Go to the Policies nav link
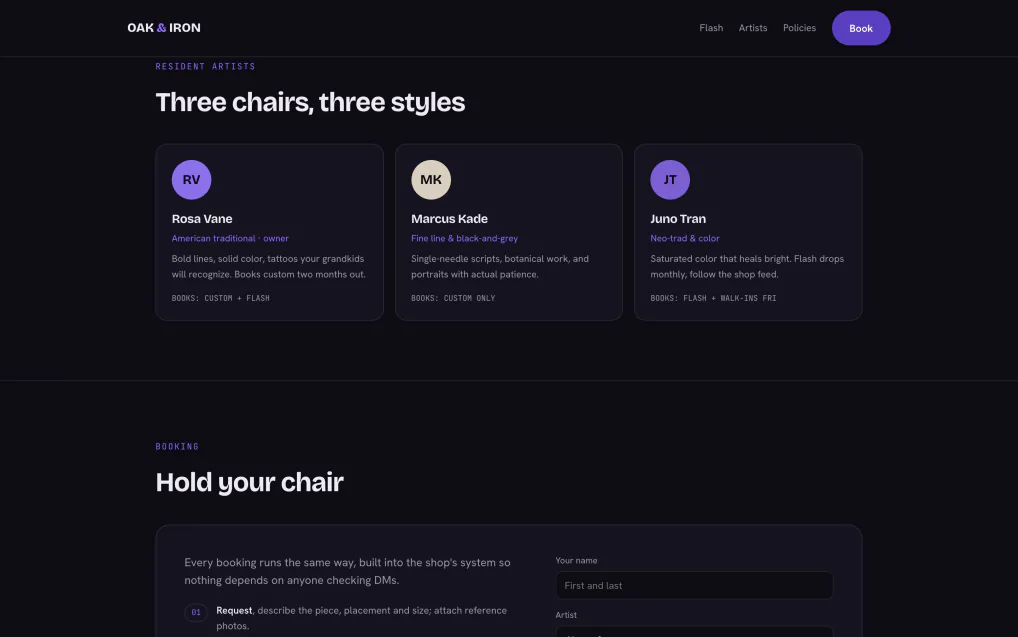The width and height of the screenshot is (1018, 637). (x=799, y=28)
